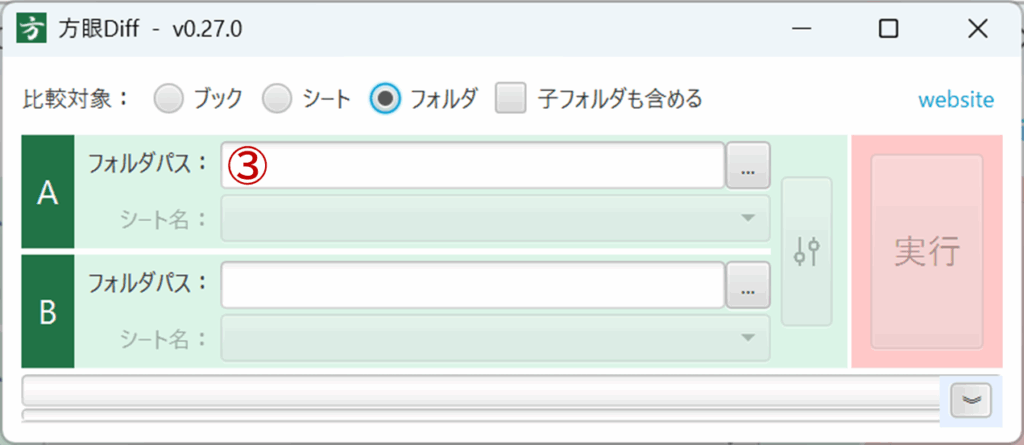Screen dimensions: 1024x445
Task: Open comparison settings sliders icon
Action: click(807, 251)
